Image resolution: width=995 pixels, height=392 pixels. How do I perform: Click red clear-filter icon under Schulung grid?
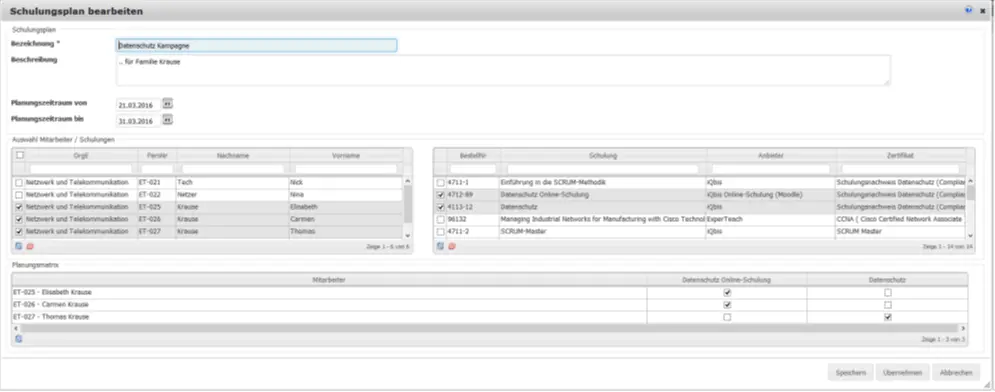click(452, 245)
